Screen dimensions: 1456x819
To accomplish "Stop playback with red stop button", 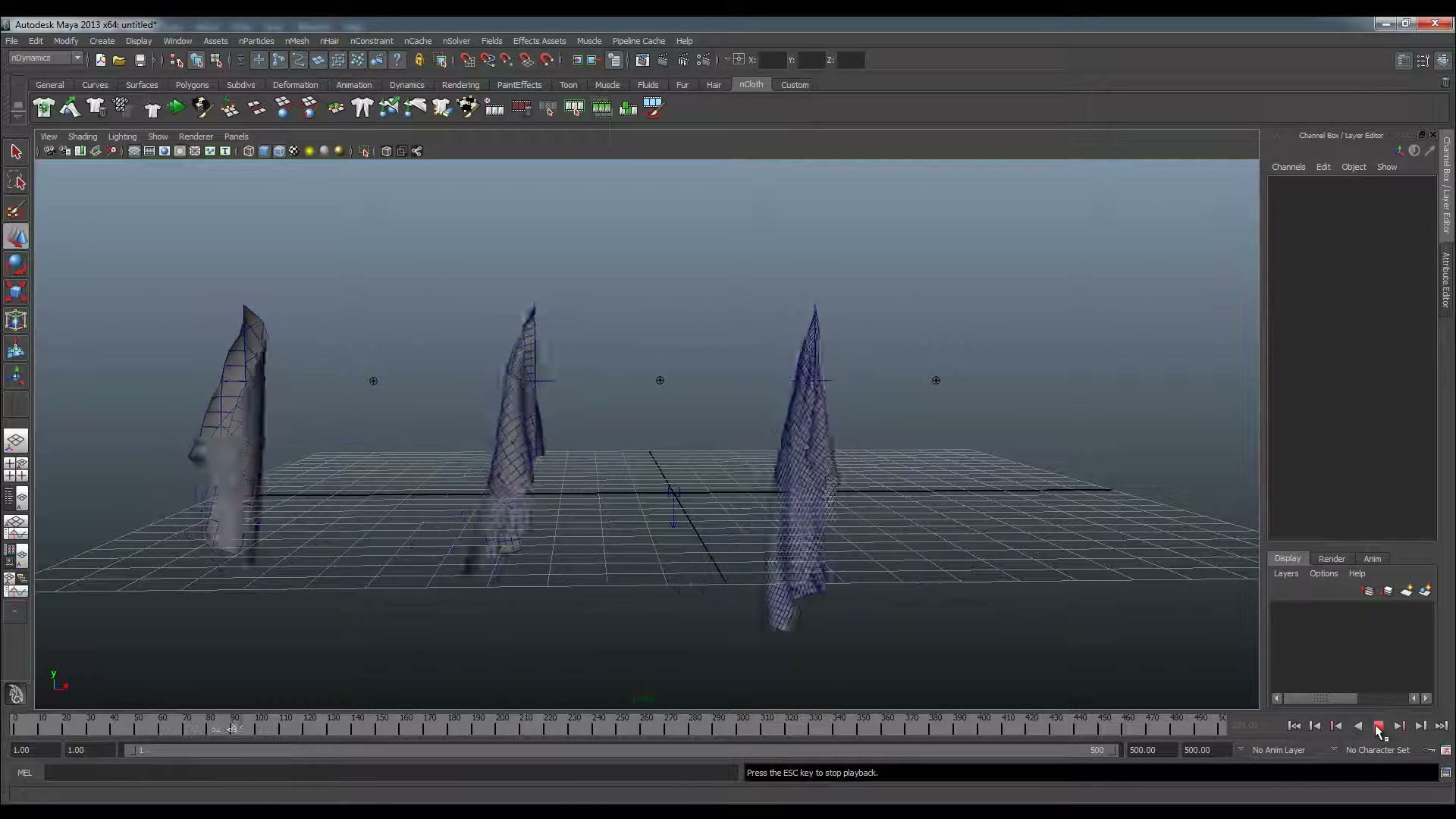I will point(1379,726).
